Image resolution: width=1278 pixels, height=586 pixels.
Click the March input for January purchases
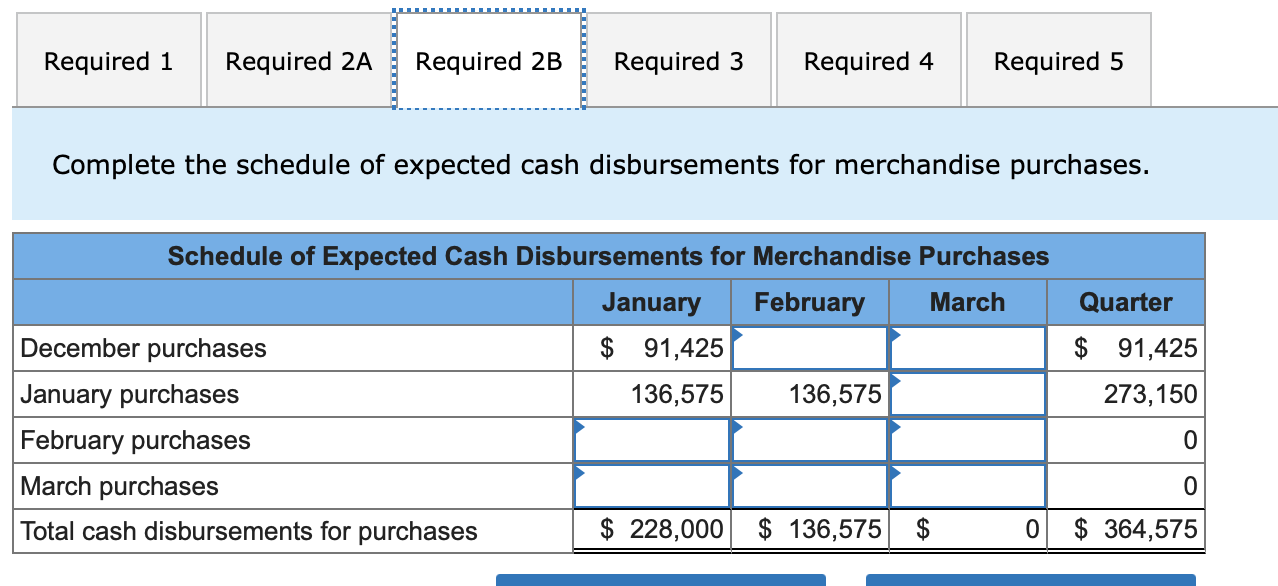(x=967, y=393)
